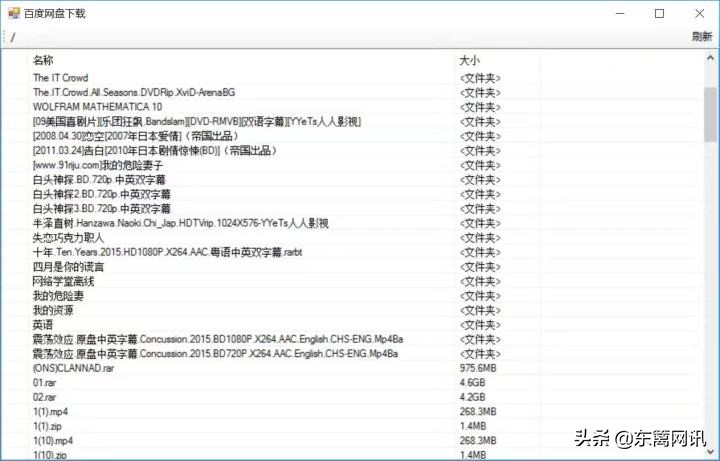Click the 975.6MB size cell

point(478,368)
